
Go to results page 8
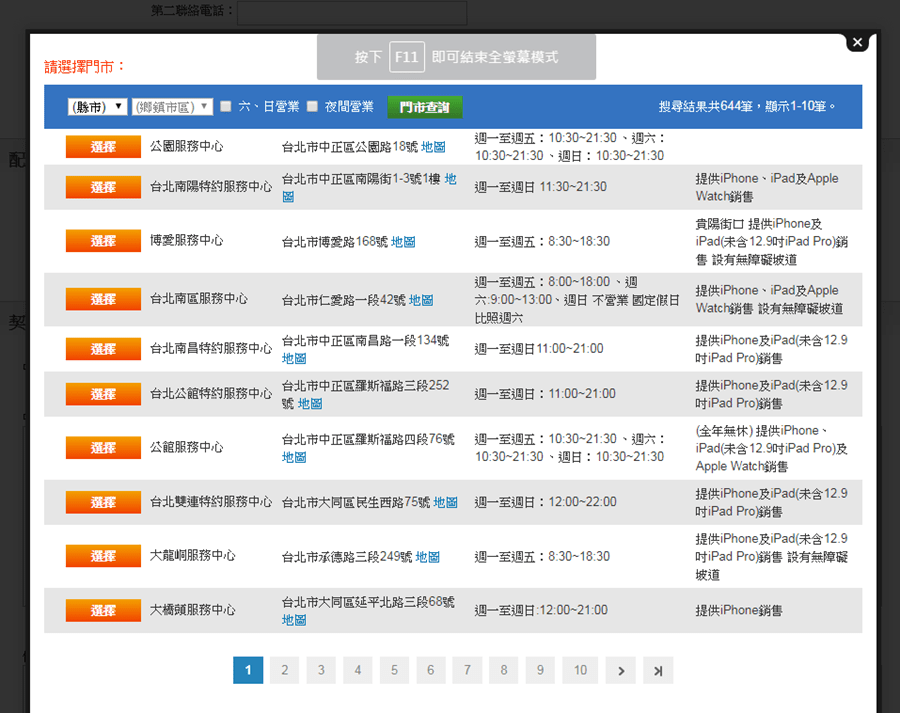click(x=504, y=670)
